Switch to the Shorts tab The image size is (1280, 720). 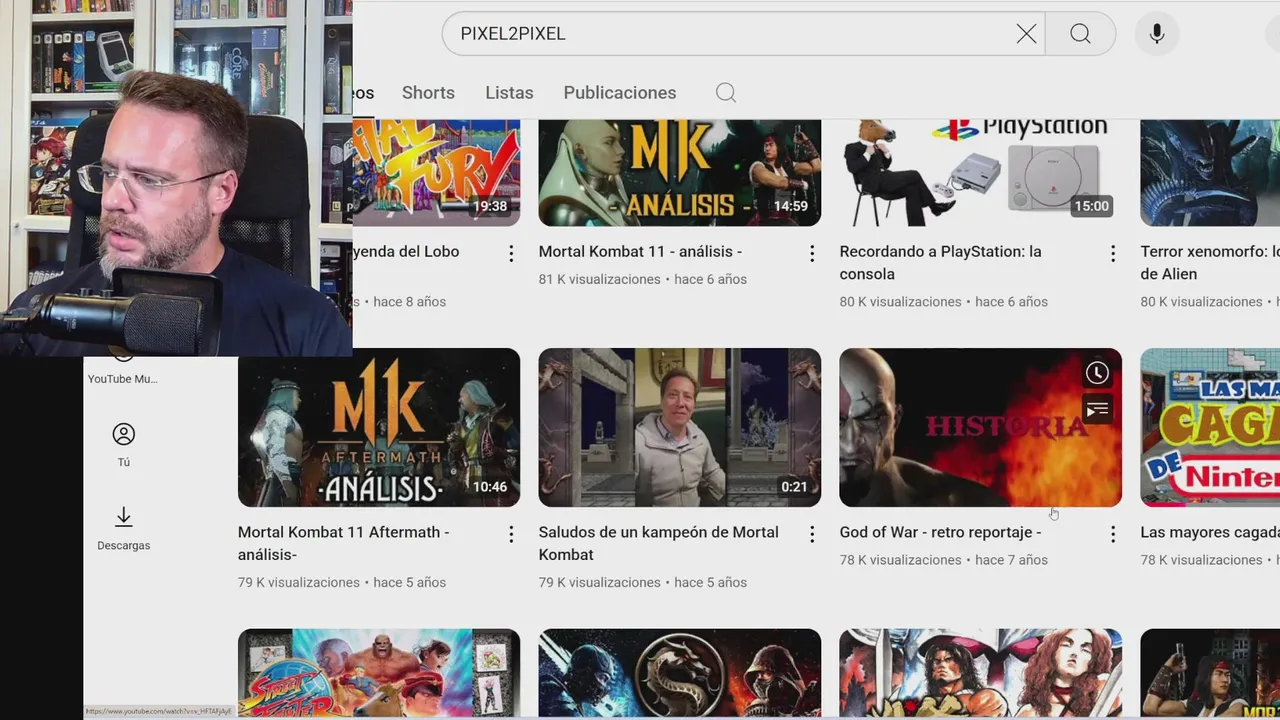pyautogui.click(x=428, y=93)
